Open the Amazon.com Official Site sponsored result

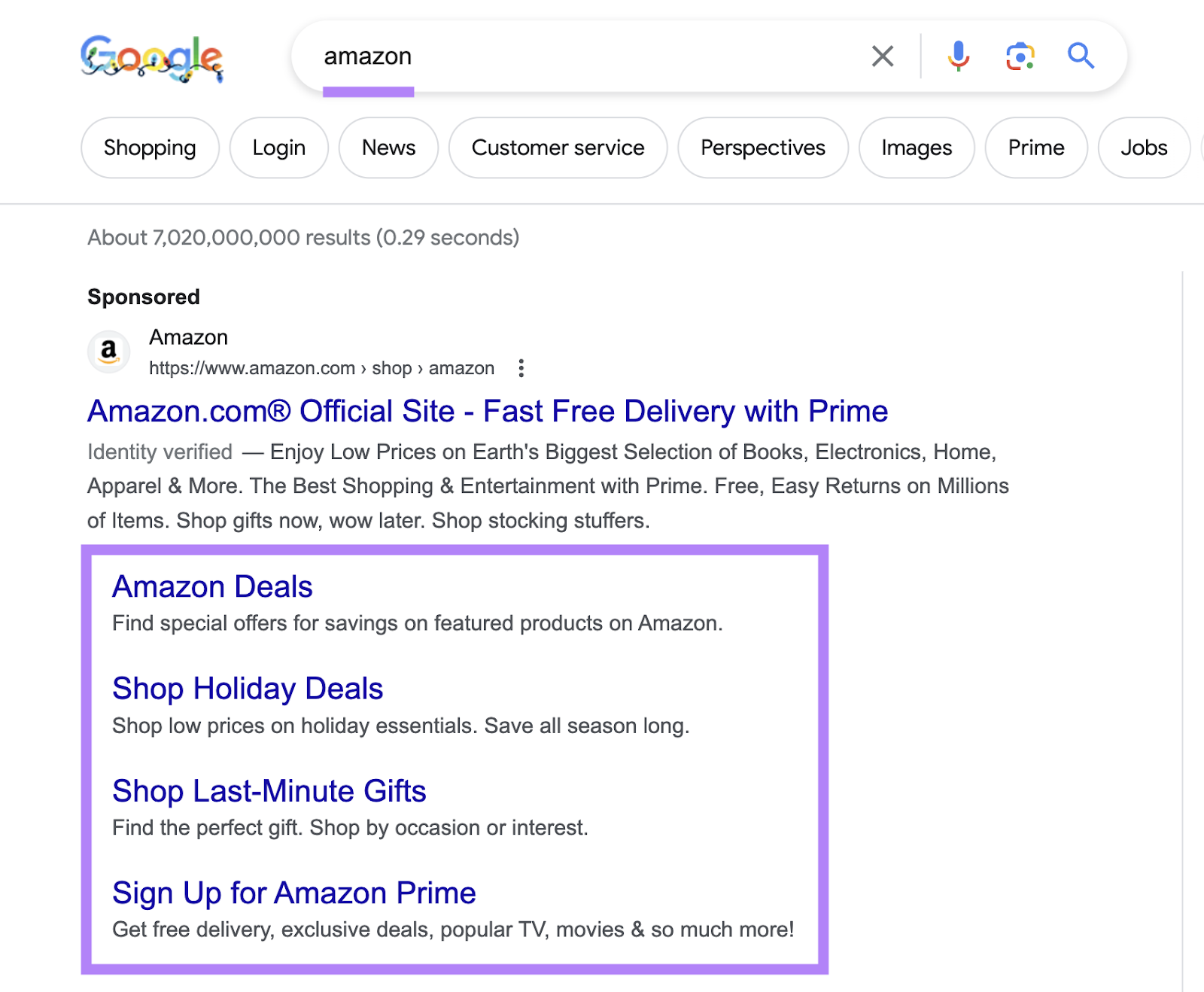pyautogui.click(x=488, y=411)
